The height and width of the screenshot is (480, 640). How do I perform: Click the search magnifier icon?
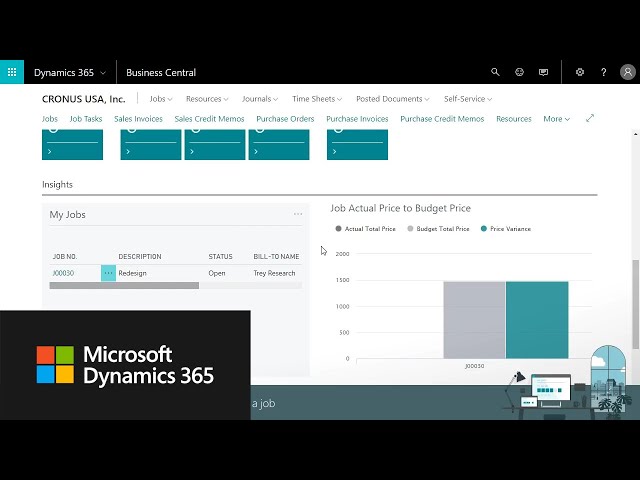click(495, 72)
